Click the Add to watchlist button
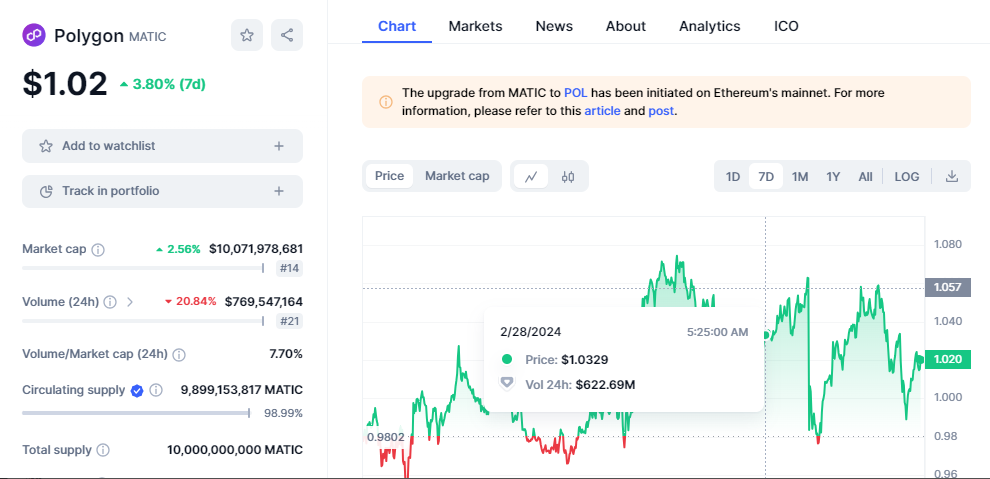990x479 pixels. point(162,146)
